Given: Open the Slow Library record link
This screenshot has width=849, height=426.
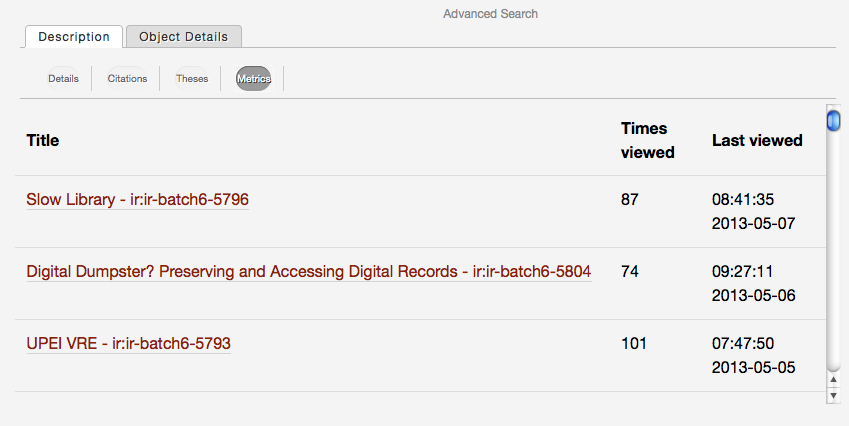Looking at the screenshot, I should (137, 200).
